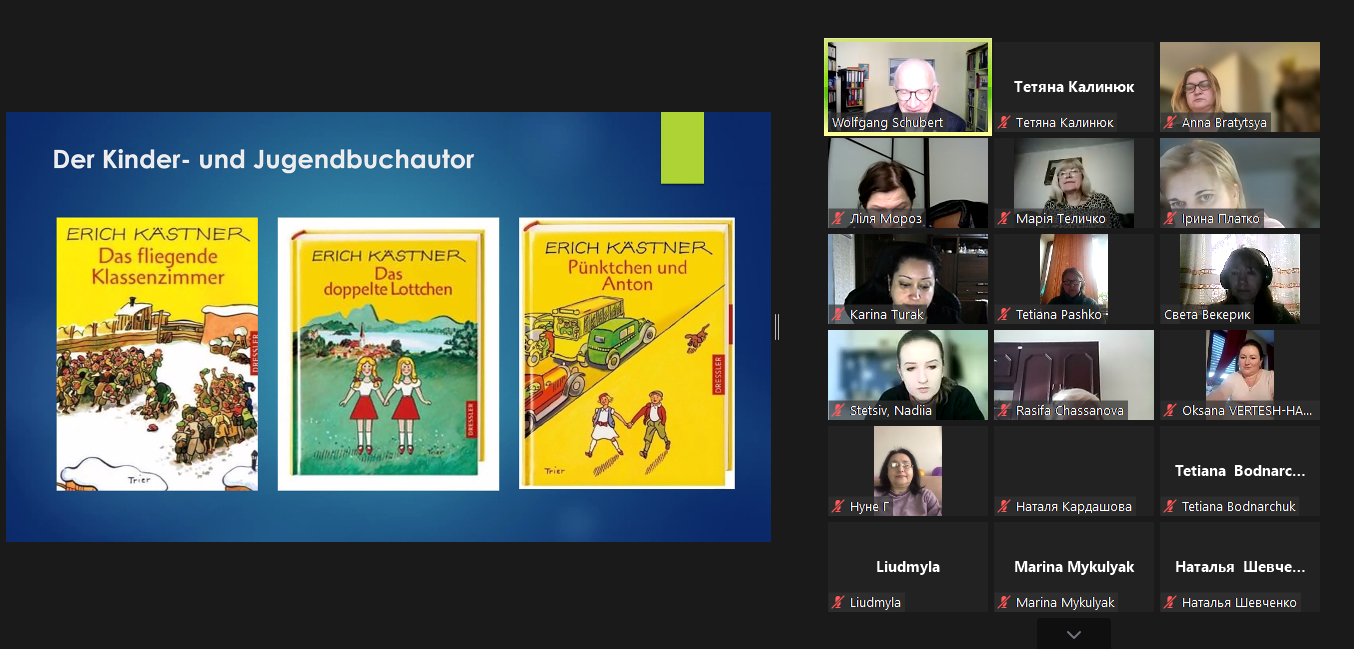
Task: Click muted mic icon for Наталья Шевченко
Action: (1170, 603)
